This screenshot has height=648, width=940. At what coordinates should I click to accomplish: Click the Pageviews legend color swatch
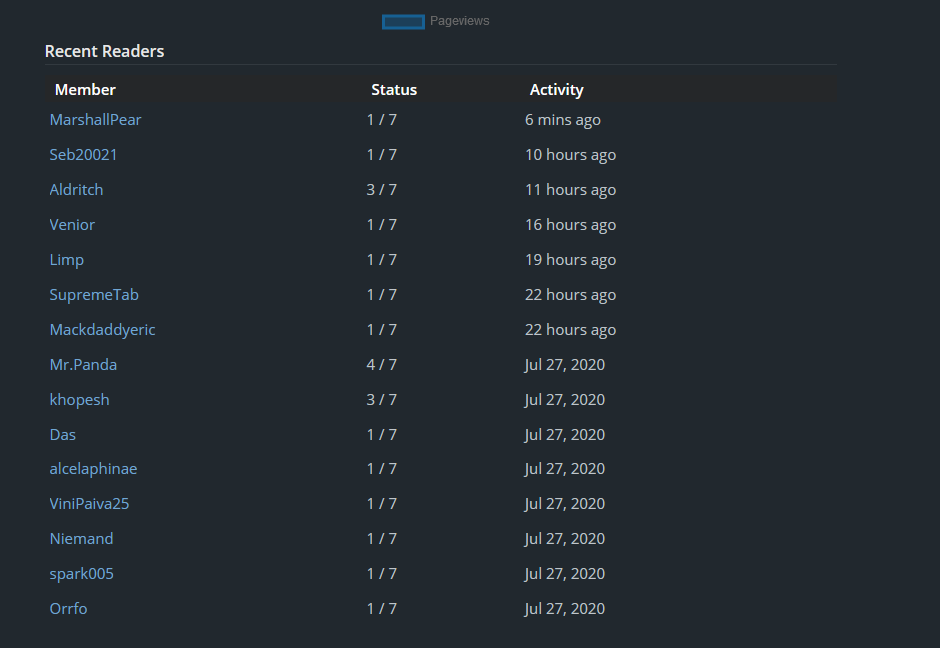403,21
